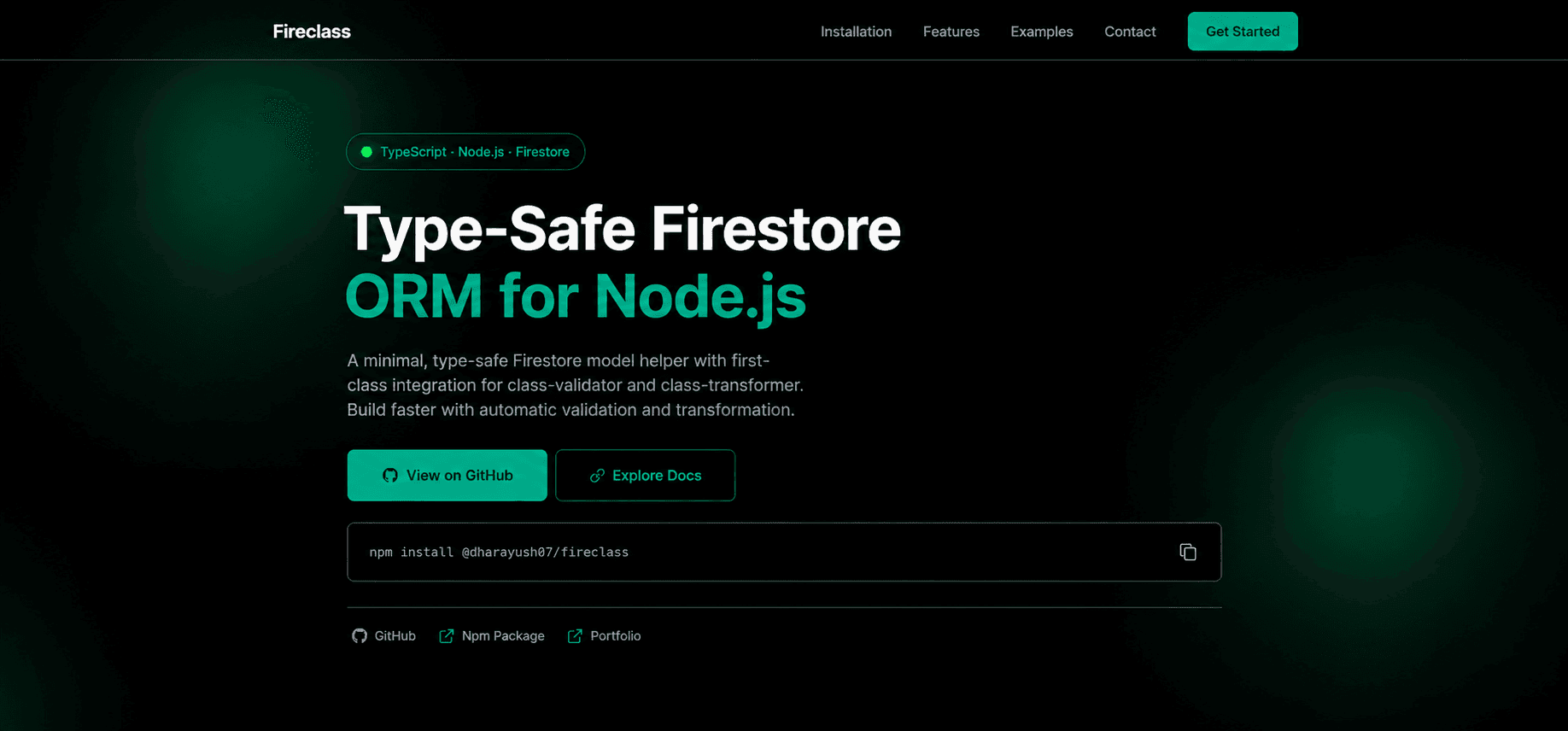Navigate to Contact
Viewport: 1568px width, 731px height.
tap(1130, 32)
